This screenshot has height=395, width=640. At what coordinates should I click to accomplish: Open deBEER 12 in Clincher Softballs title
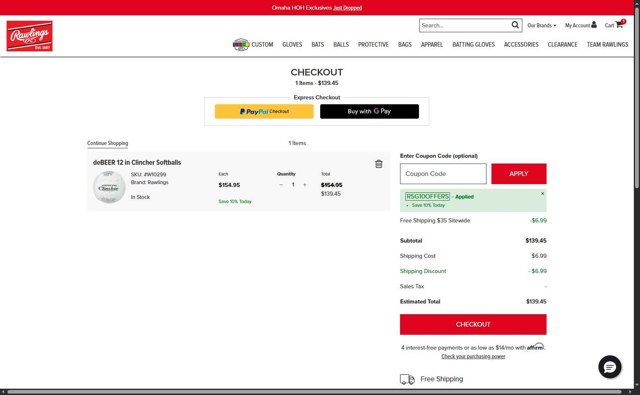click(137, 162)
